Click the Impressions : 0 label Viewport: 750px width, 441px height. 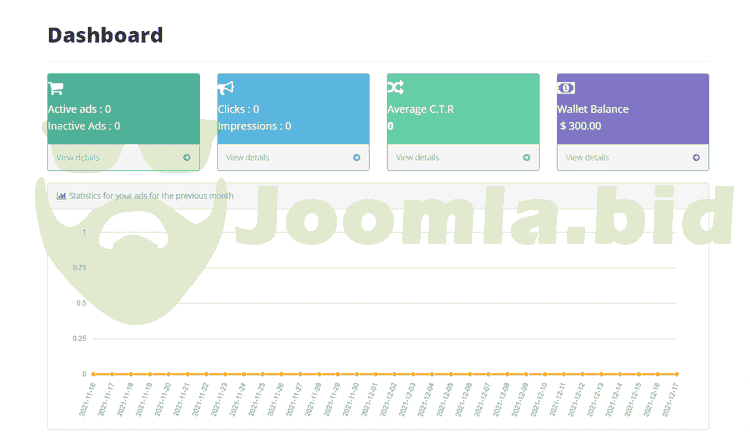[x=254, y=126]
